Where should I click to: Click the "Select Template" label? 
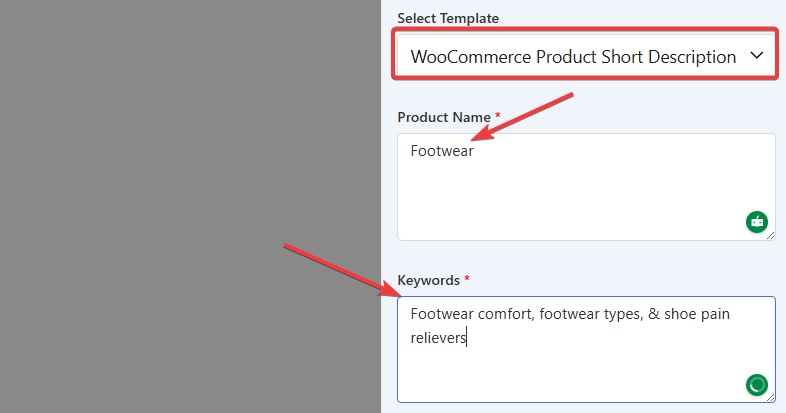[x=448, y=18]
